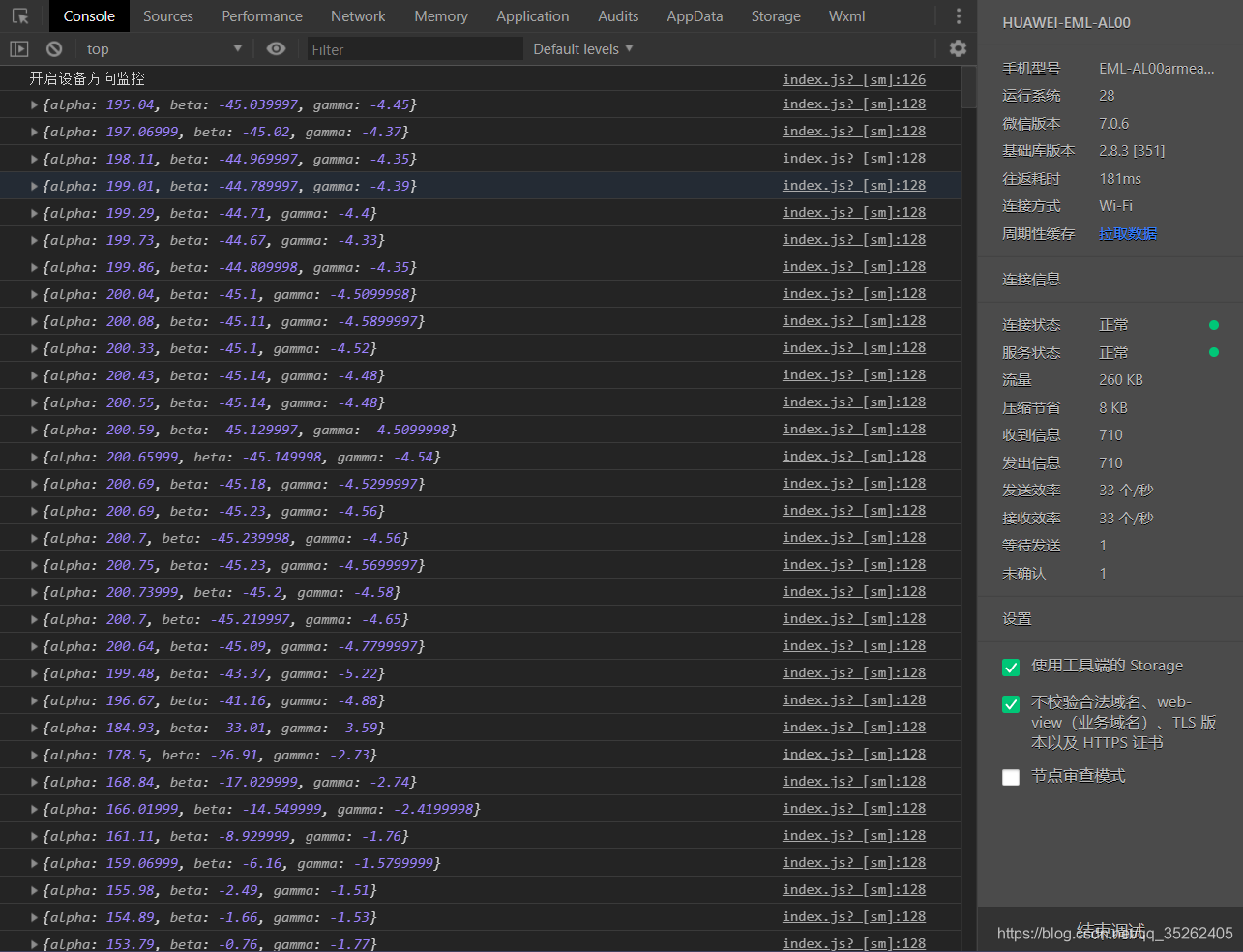Image resolution: width=1243 pixels, height=952 pixels.
Task: Expand the alpha 198.11 log object
Action: tap(35, 159)
